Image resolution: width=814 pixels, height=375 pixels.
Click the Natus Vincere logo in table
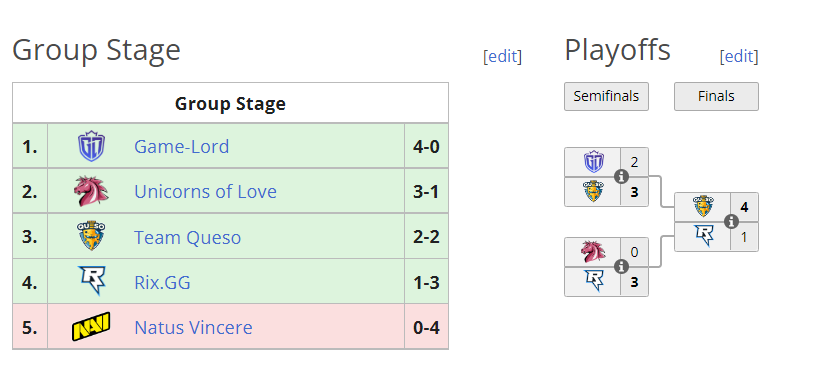(x=91, y=327)
